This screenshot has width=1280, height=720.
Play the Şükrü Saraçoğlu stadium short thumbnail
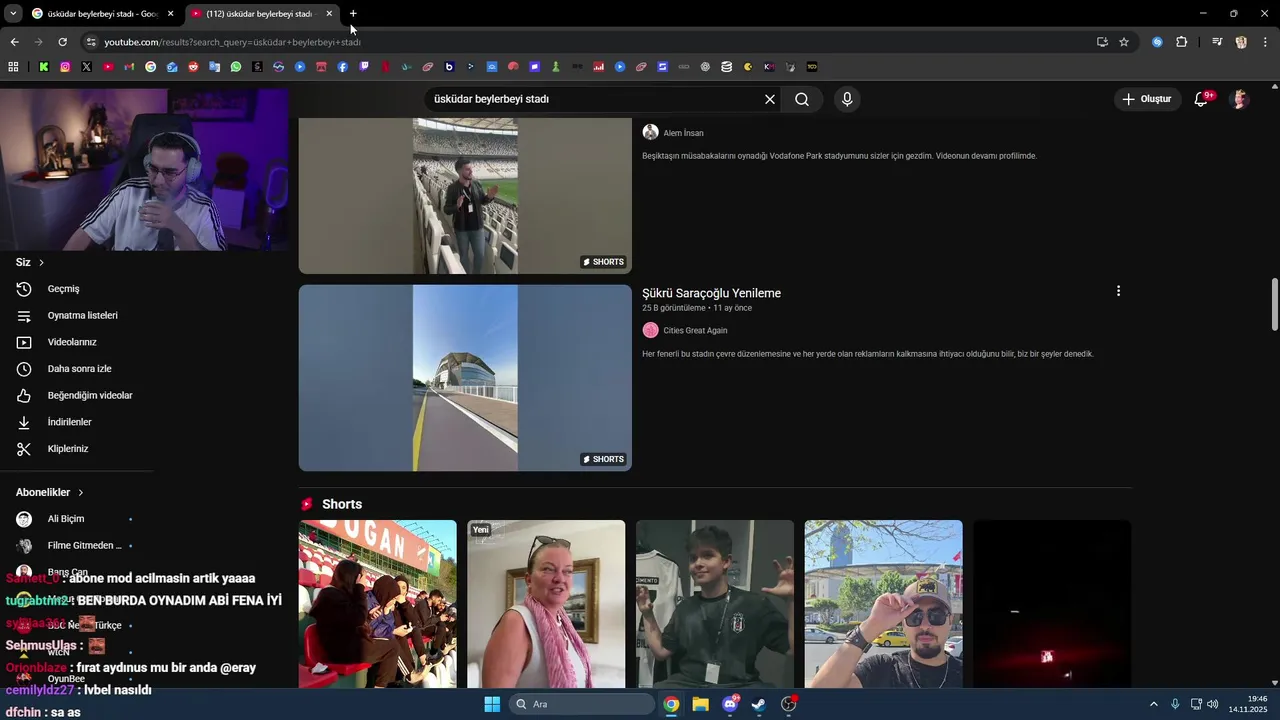pos(465,378)
